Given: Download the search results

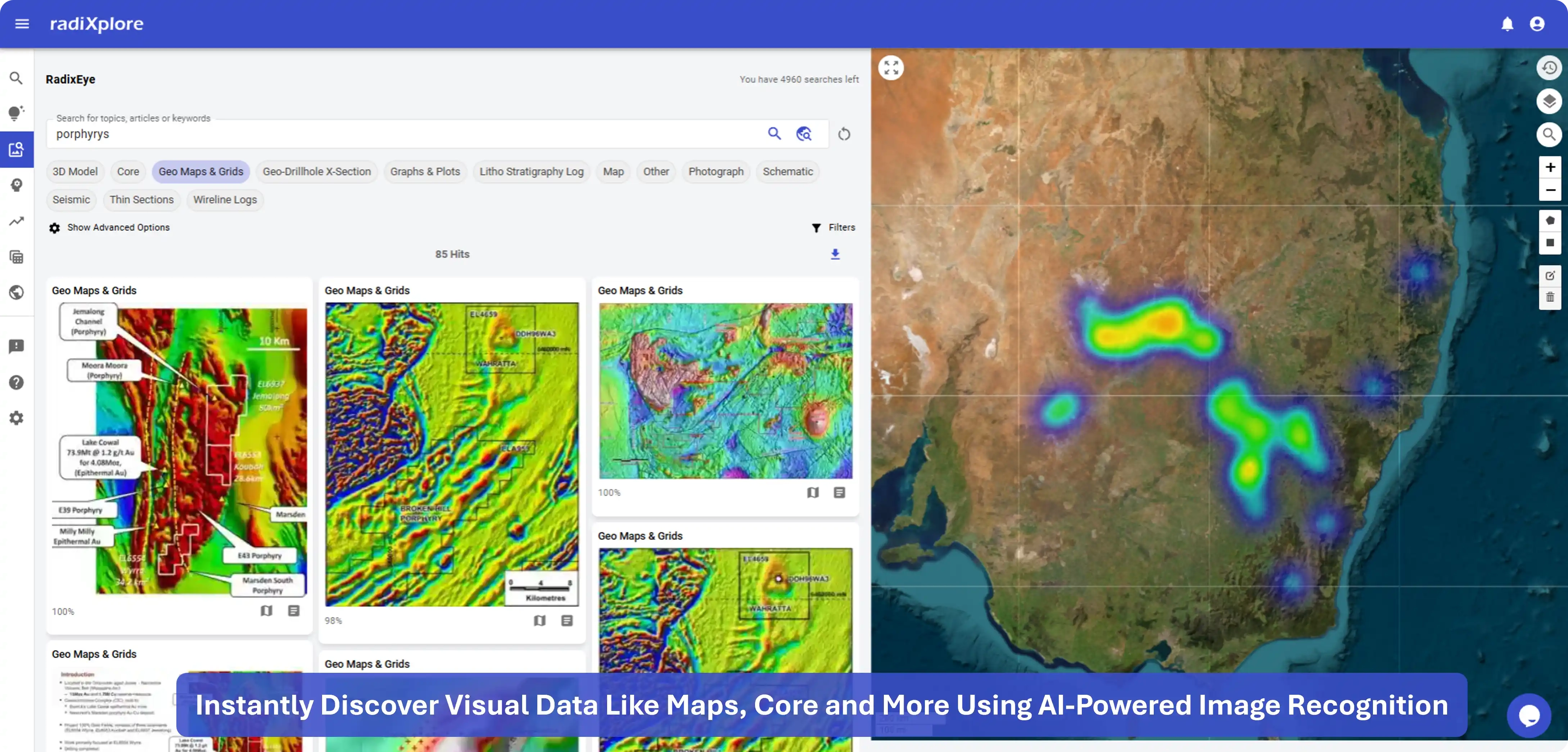Looking at the screenshot, I should [835, 254].
